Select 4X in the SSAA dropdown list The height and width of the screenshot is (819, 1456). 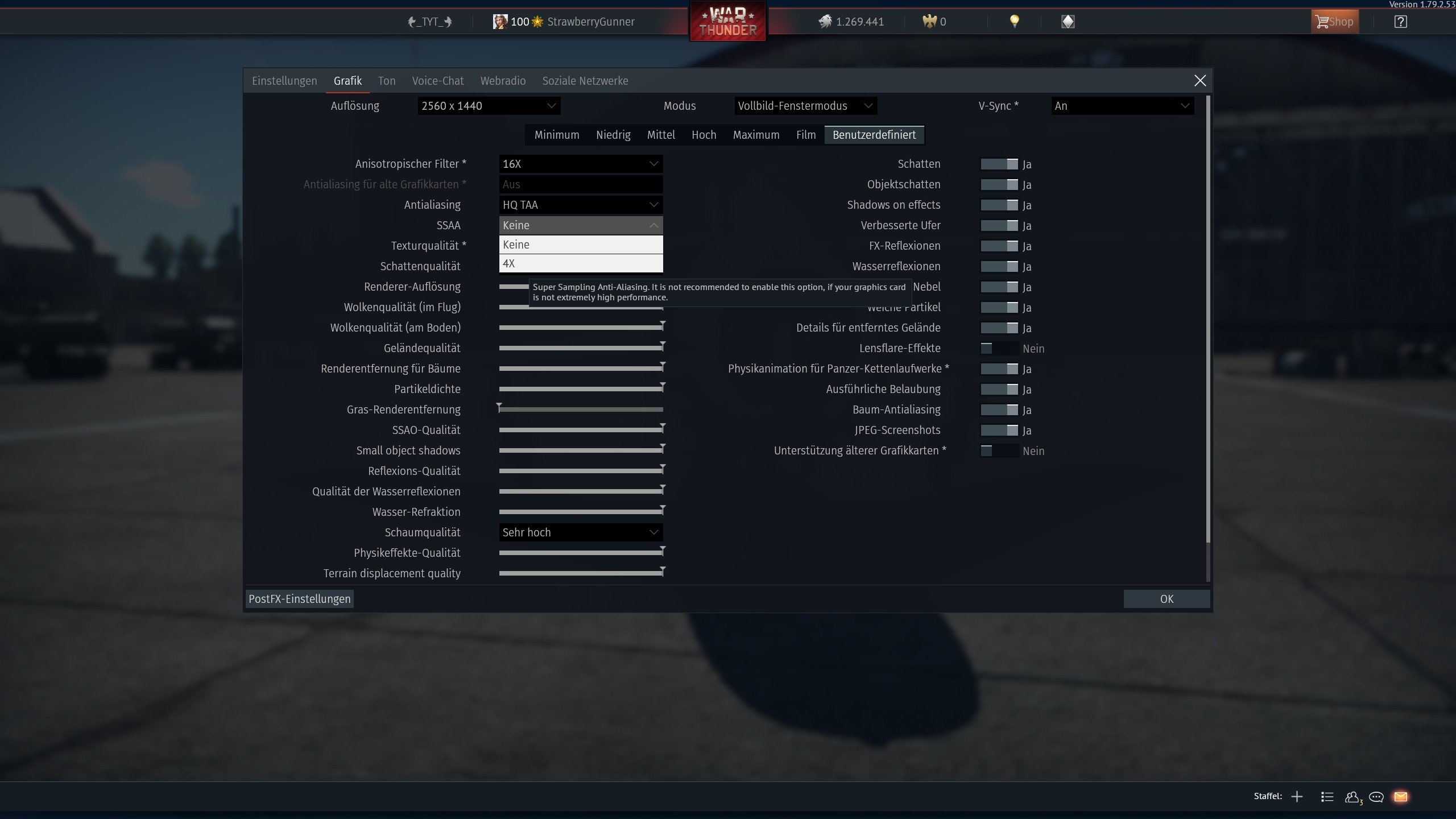(x=580, y=263)
